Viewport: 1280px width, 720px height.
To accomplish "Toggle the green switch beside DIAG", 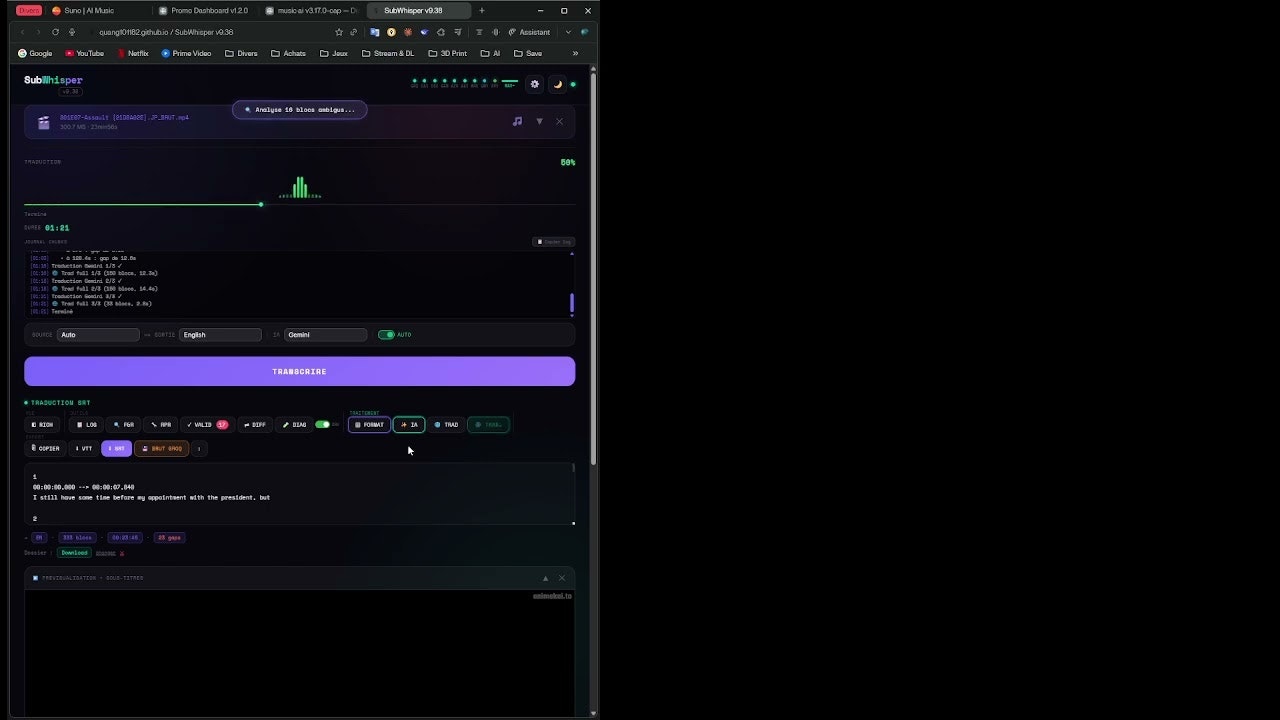I will pyautogui.click(x=323, y=424).
